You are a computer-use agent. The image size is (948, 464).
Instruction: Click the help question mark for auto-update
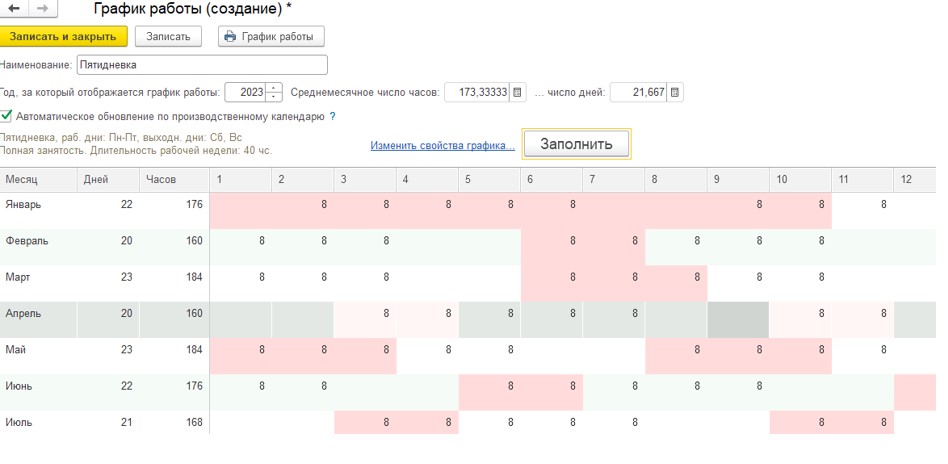point(333,116)
